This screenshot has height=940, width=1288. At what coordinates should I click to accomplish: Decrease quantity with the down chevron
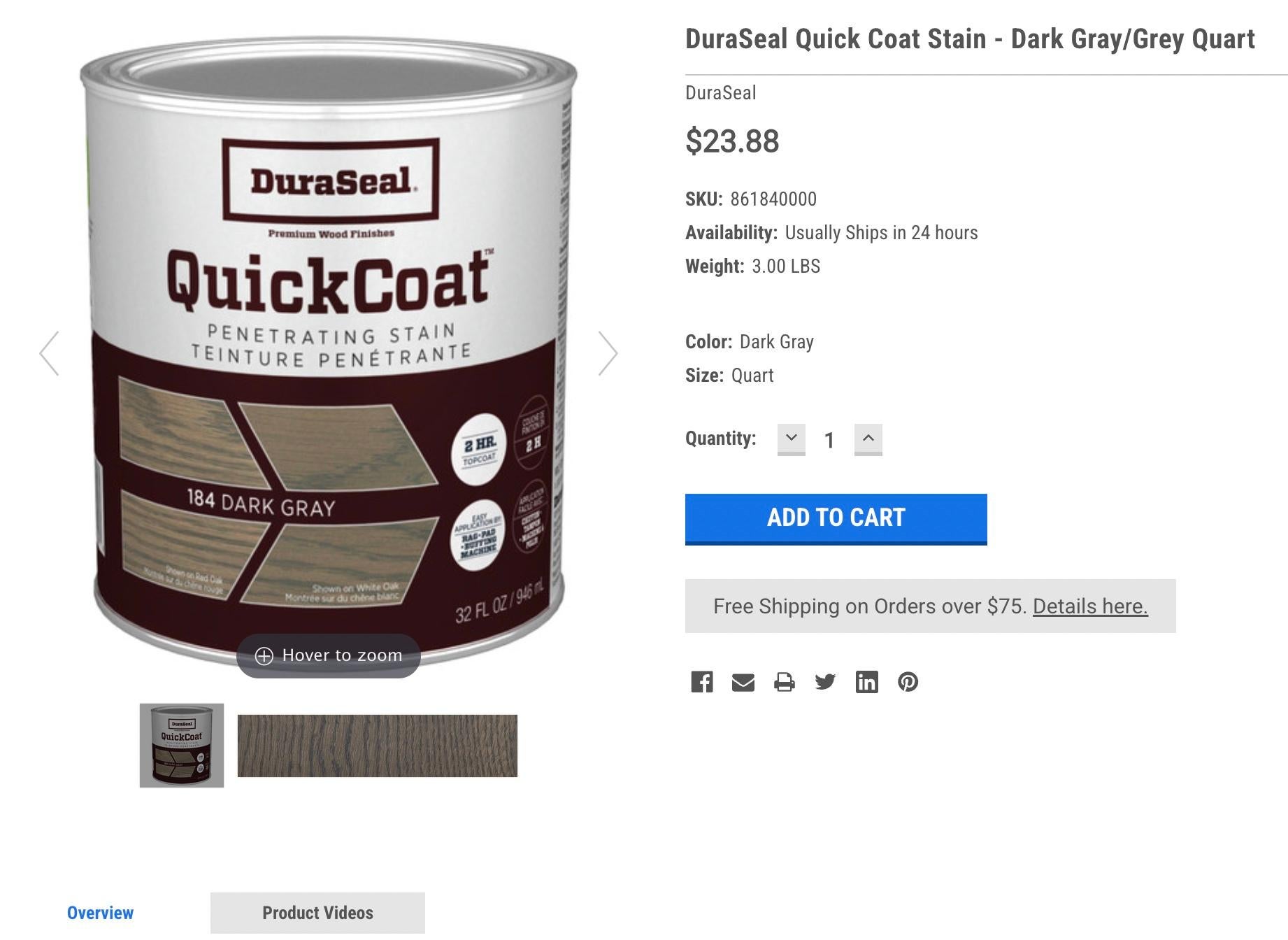[791, 439]
